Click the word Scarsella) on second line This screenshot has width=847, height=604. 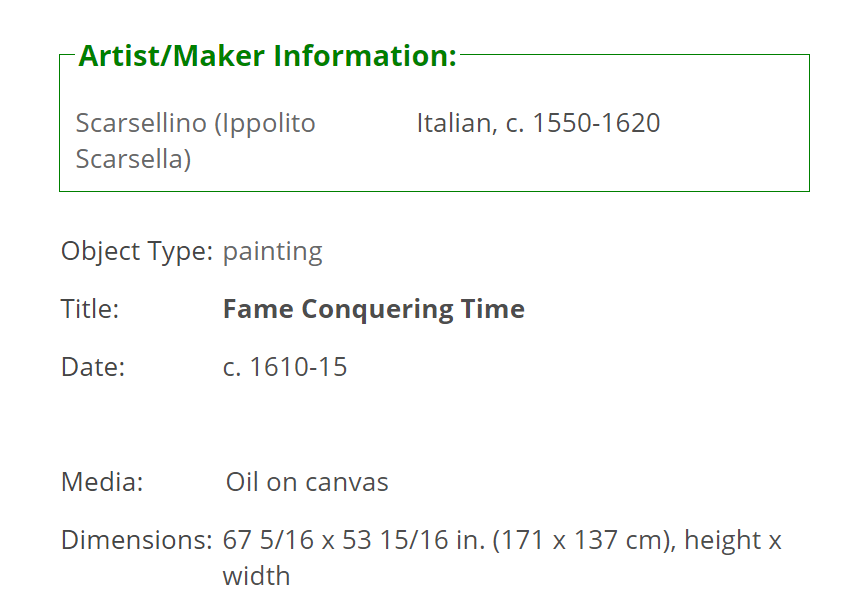(x=133, y=159)
